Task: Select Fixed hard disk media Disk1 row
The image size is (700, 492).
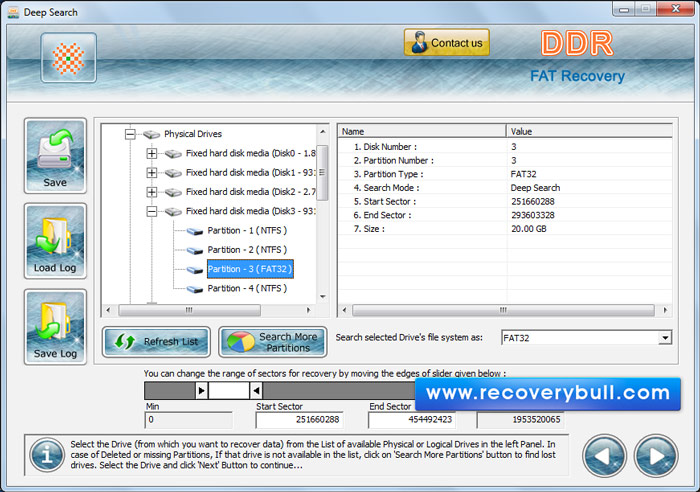Action: pyautogui.click(x=250, y=173)
